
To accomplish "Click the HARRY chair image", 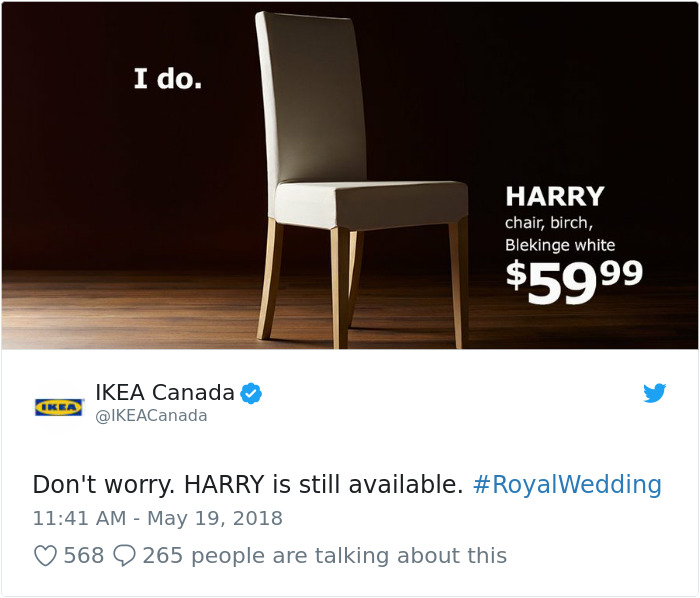I will tap(350, 175).
